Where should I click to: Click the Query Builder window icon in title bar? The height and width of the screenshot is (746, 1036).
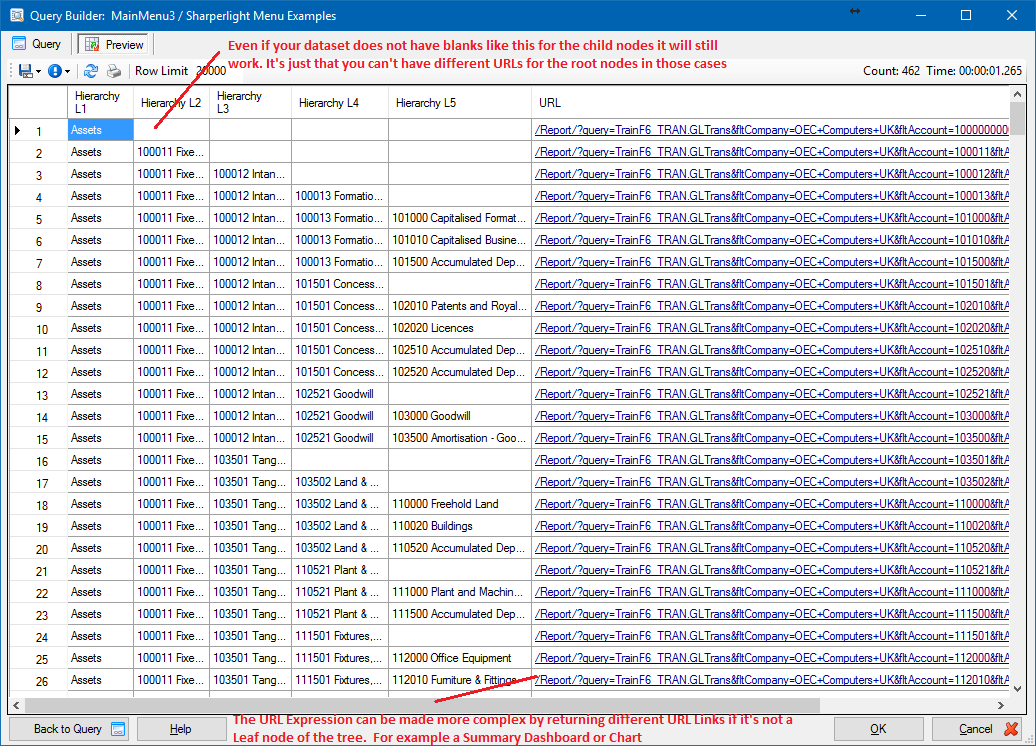[16, 15]
